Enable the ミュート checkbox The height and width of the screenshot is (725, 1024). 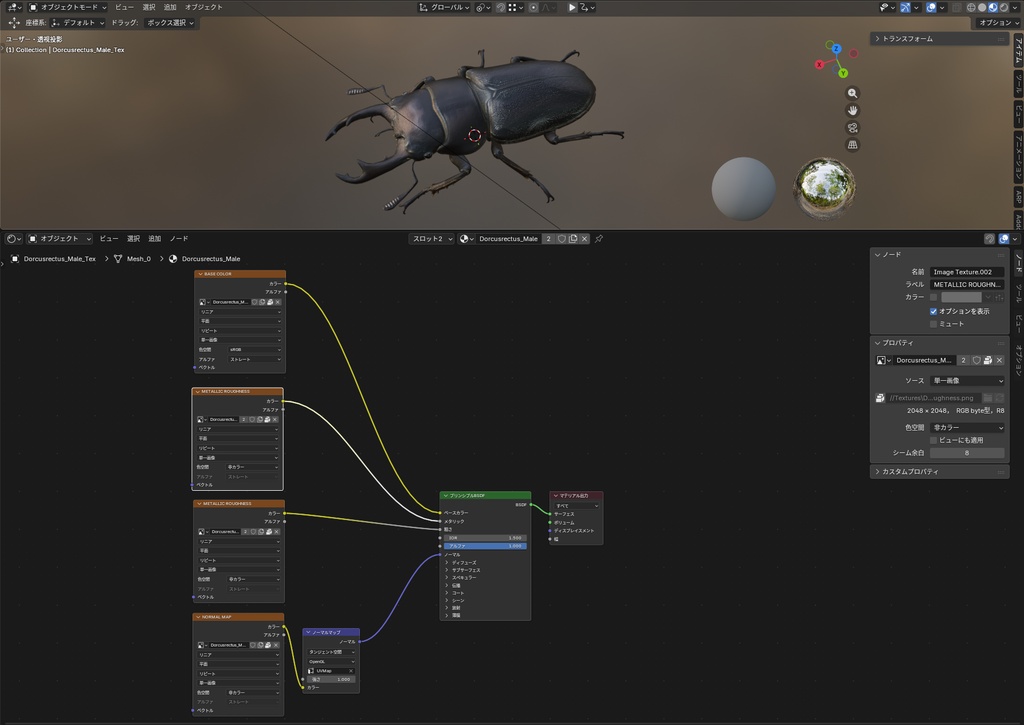(933, 324)
